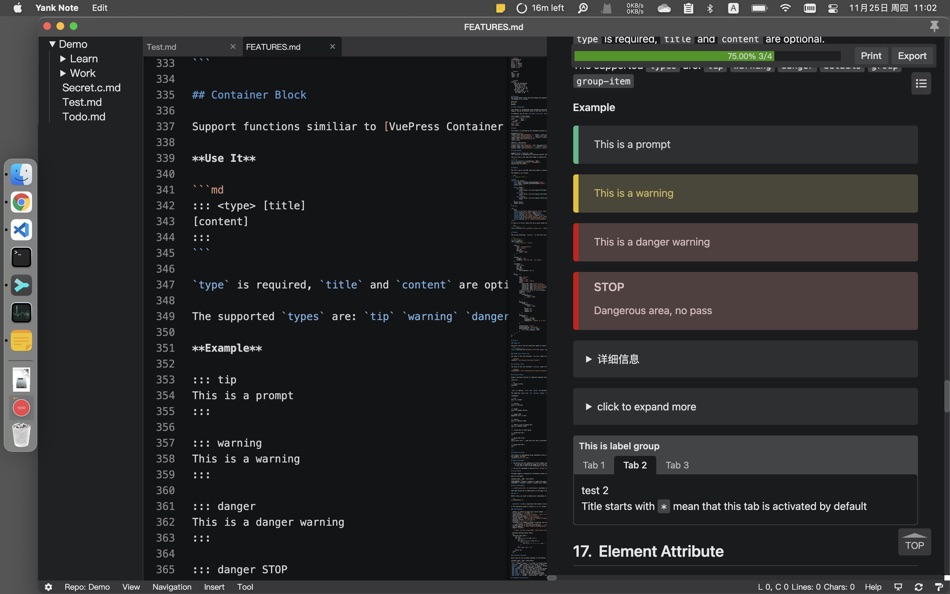Click the pin icon in the title bar

[x=934, y=27]
